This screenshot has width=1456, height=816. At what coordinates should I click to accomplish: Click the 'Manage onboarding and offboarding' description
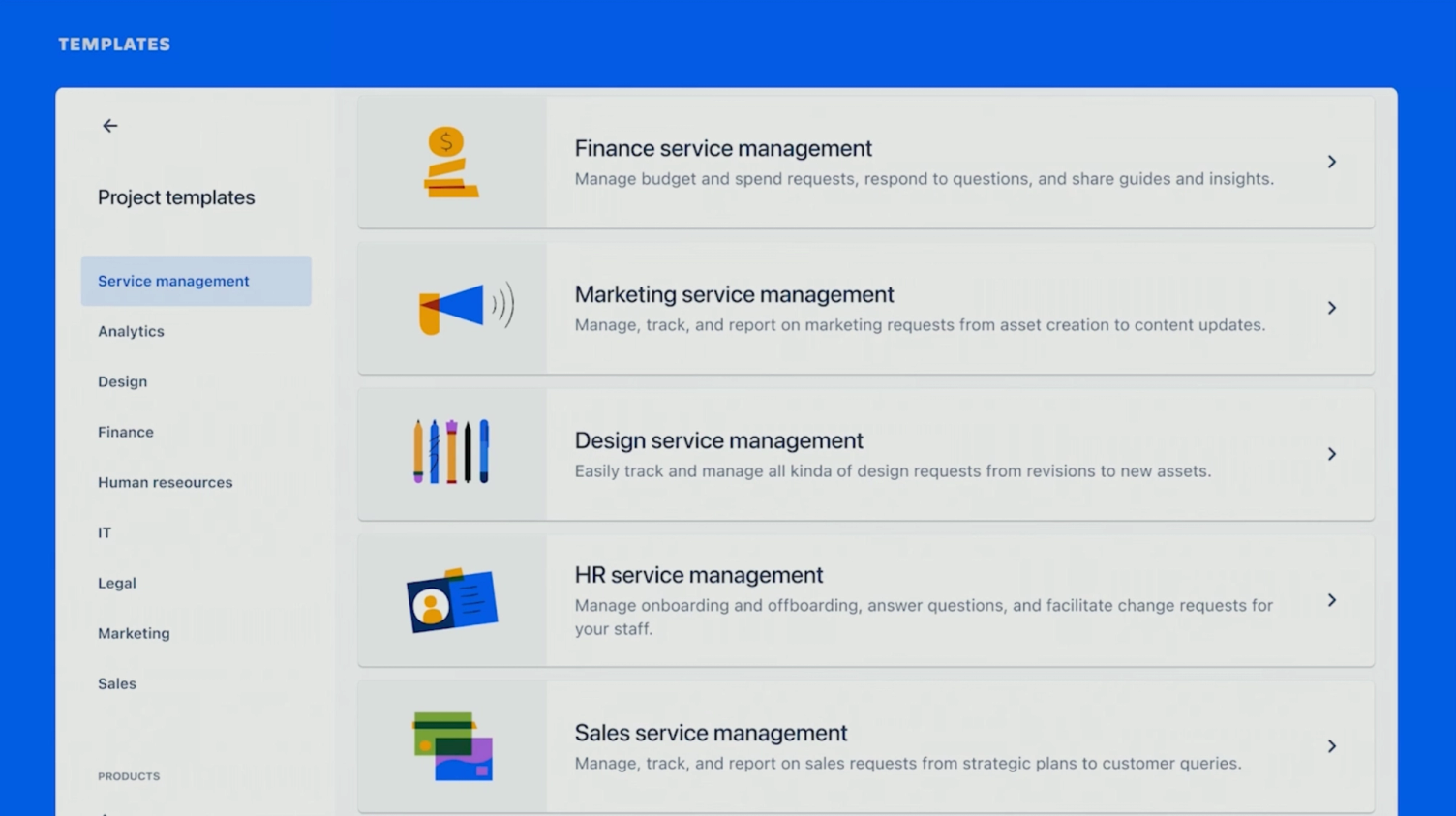(924, 617)
